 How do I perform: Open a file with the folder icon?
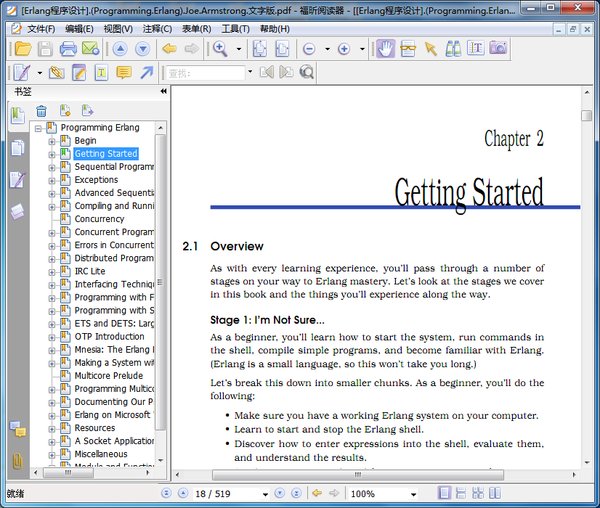(23, 49)
